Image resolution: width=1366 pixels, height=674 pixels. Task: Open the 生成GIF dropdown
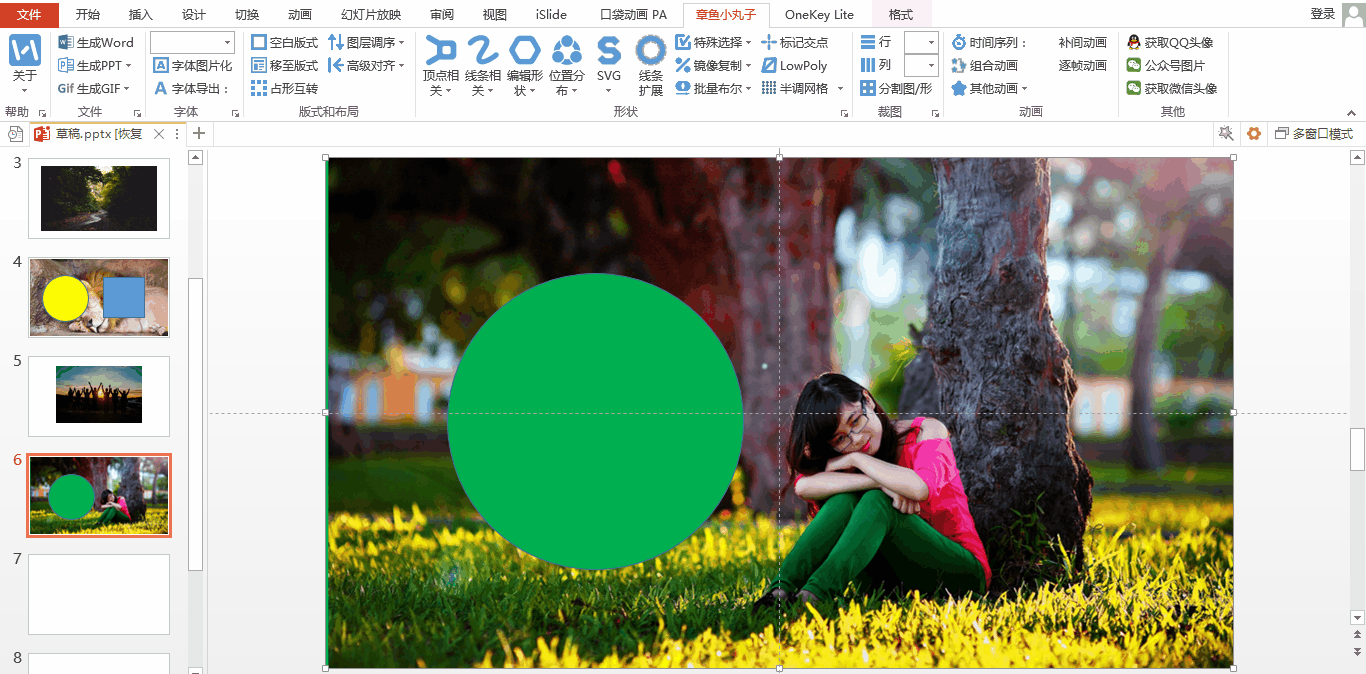(96, 88)
